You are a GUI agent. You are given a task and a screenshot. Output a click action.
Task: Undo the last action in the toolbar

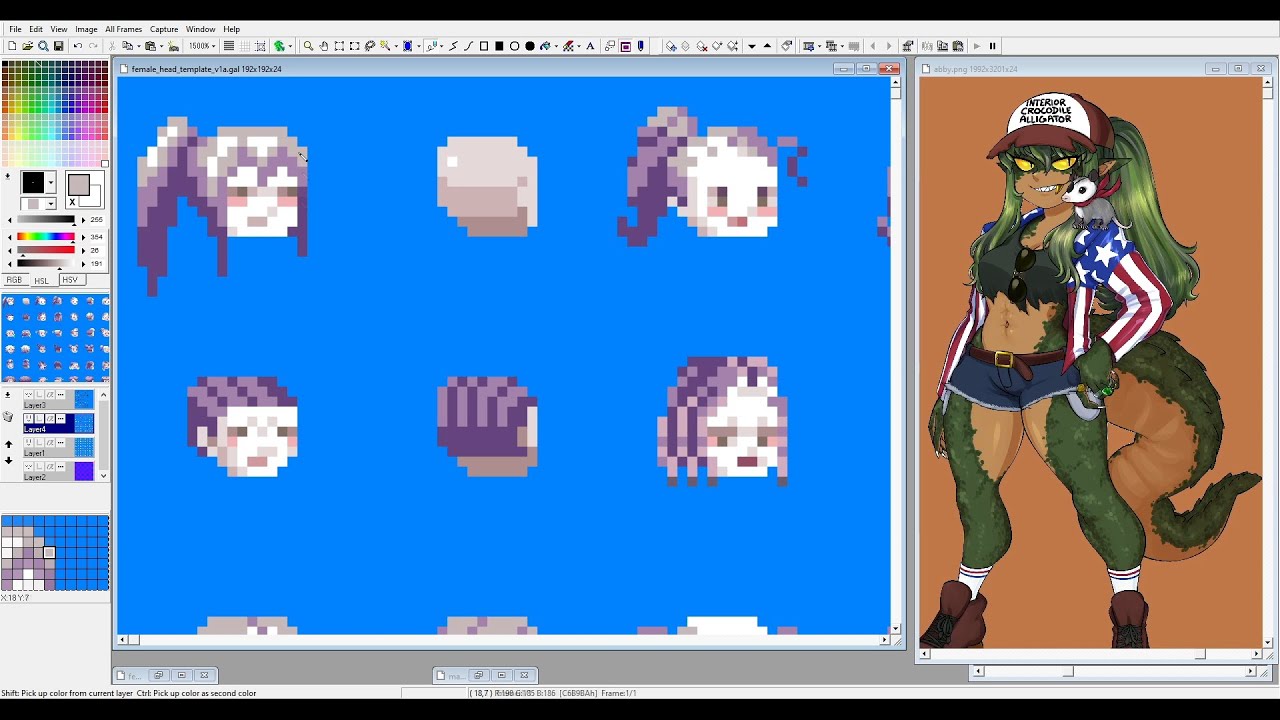click(x=78, y=46)
